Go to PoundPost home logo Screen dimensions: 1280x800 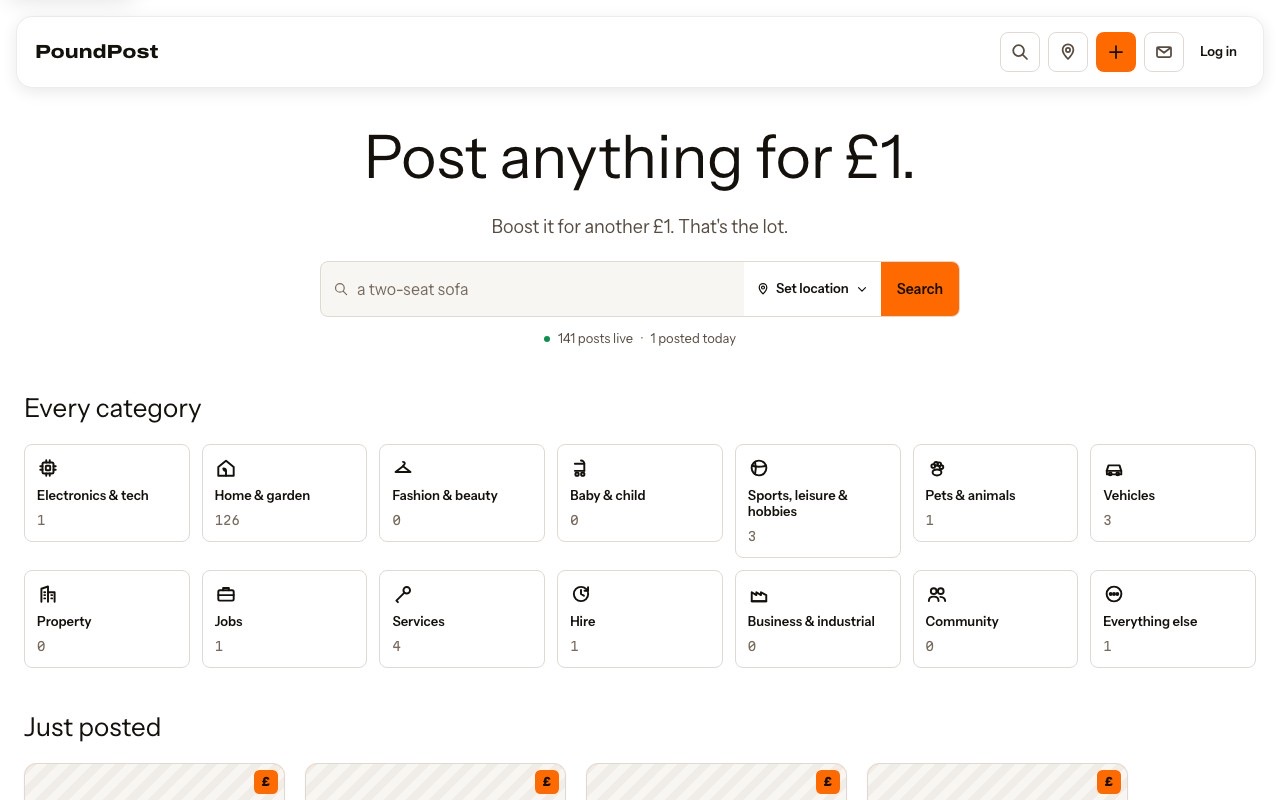97,52
